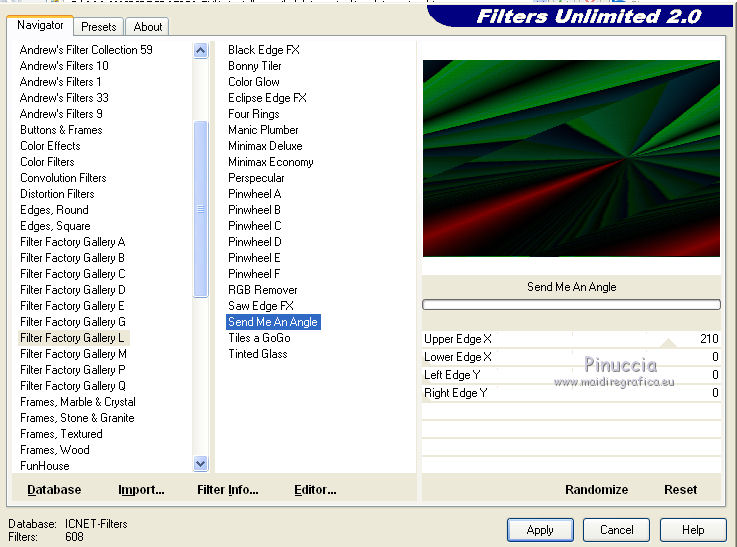Select Filter Factory Gallery L
This screenshot has height=547, width=737.
click(x=72, y=337)
